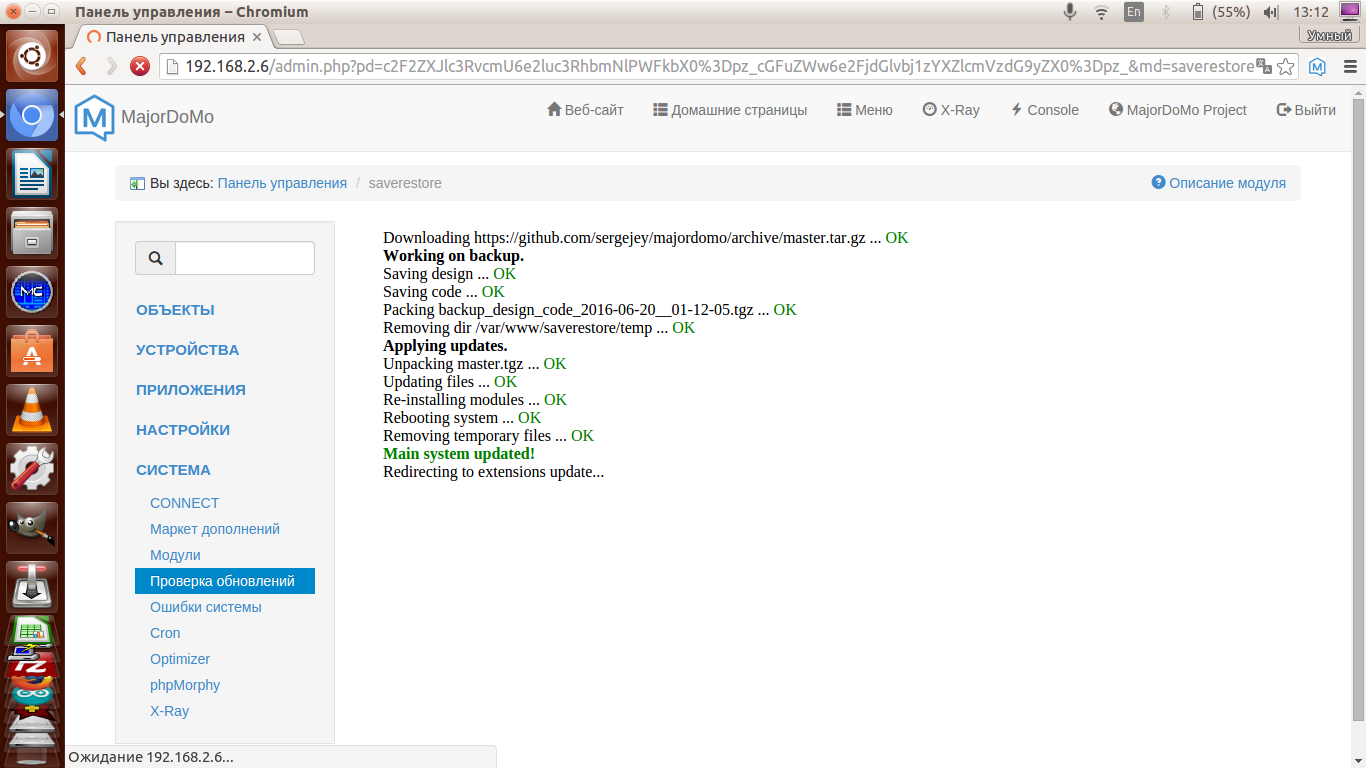
Task: Click the translate page icon in address bar
Action: pos(1264,67)
